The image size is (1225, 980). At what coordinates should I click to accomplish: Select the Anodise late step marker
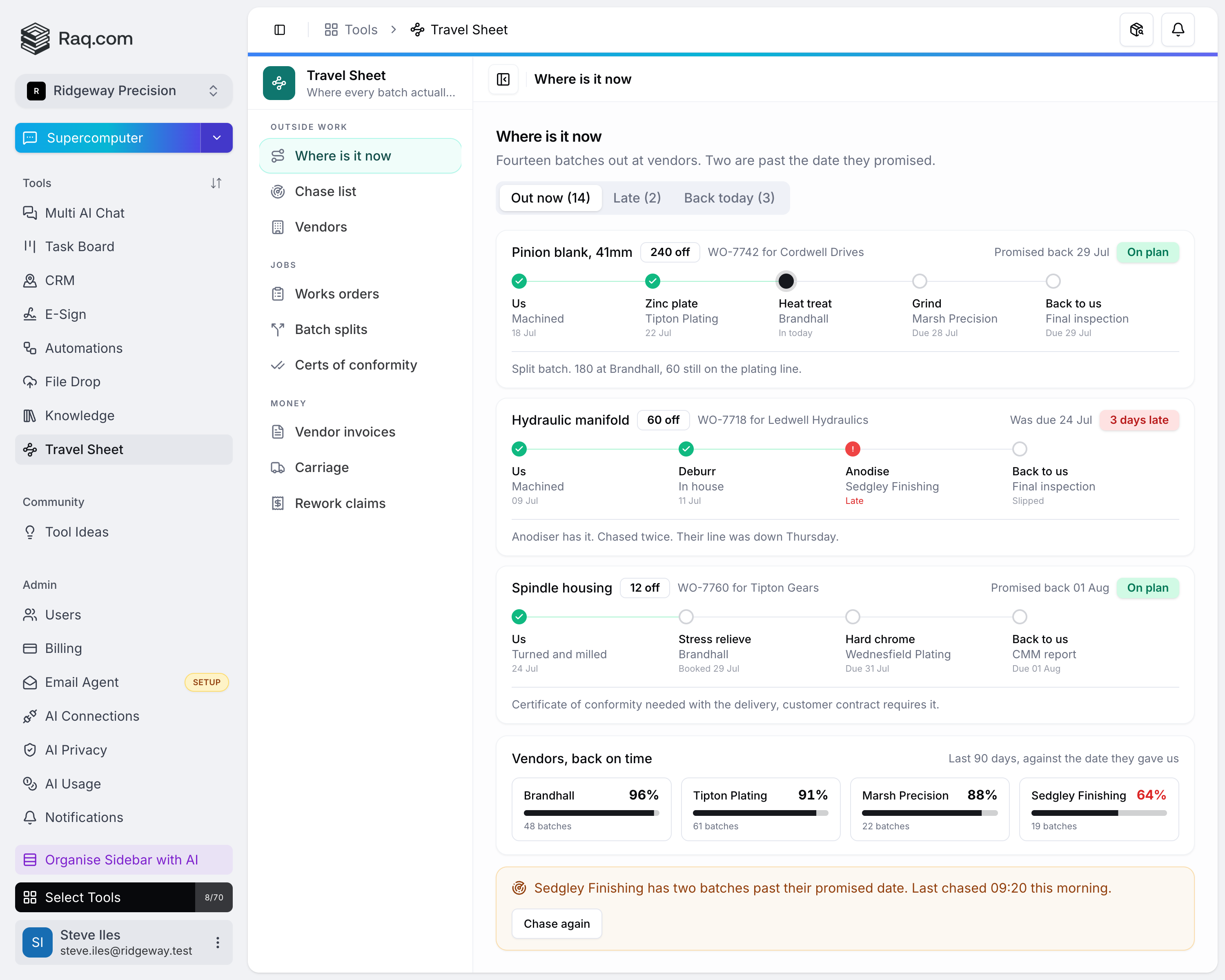pos(852,449)
